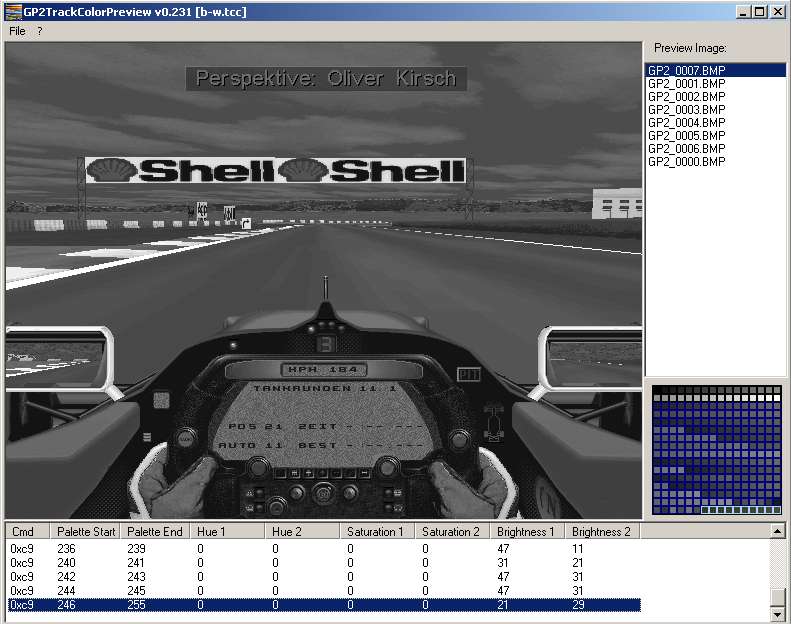Choose GP2_0003.BMP preview image

686,110
